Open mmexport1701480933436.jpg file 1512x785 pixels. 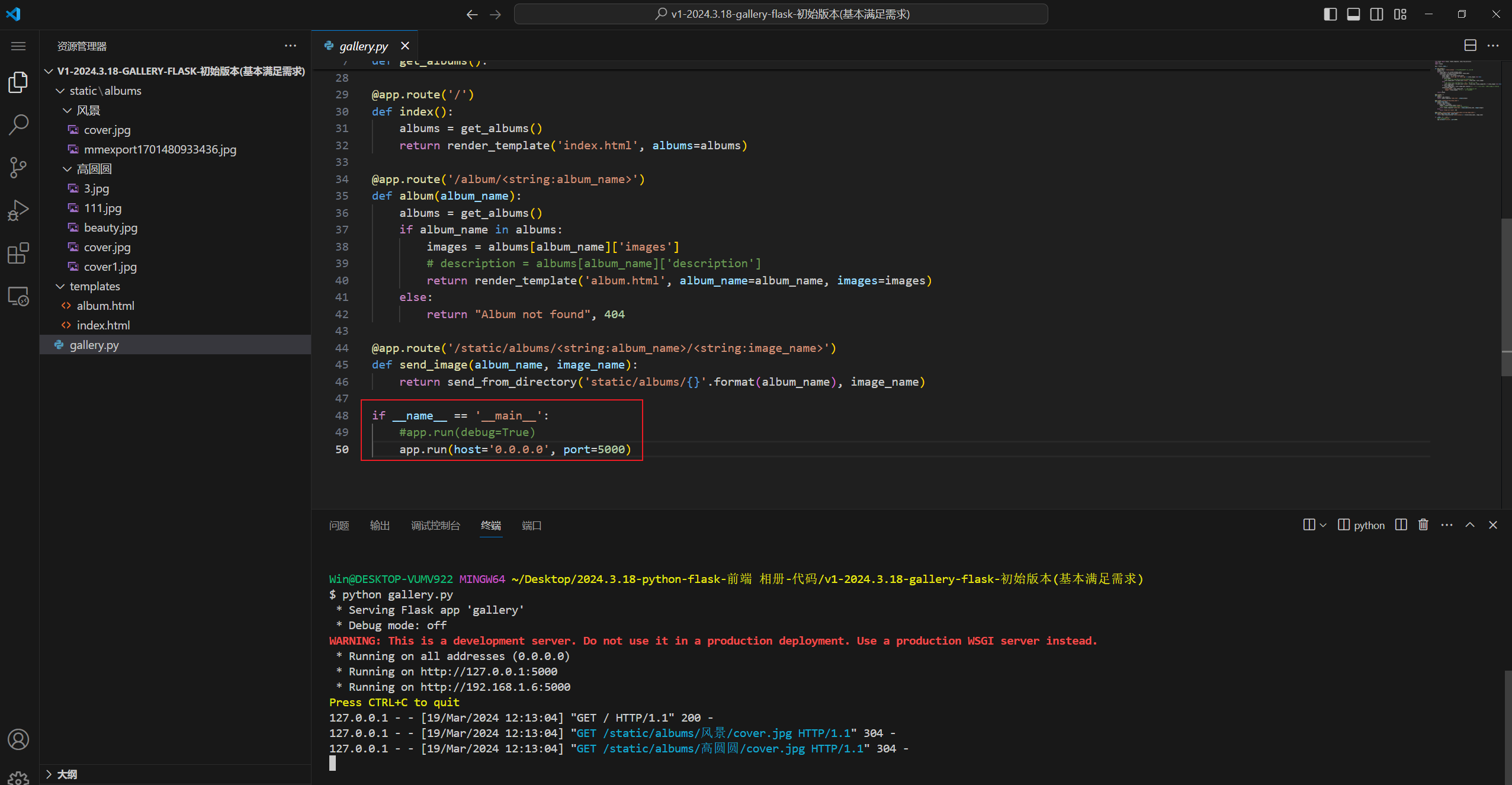(175, 149)
